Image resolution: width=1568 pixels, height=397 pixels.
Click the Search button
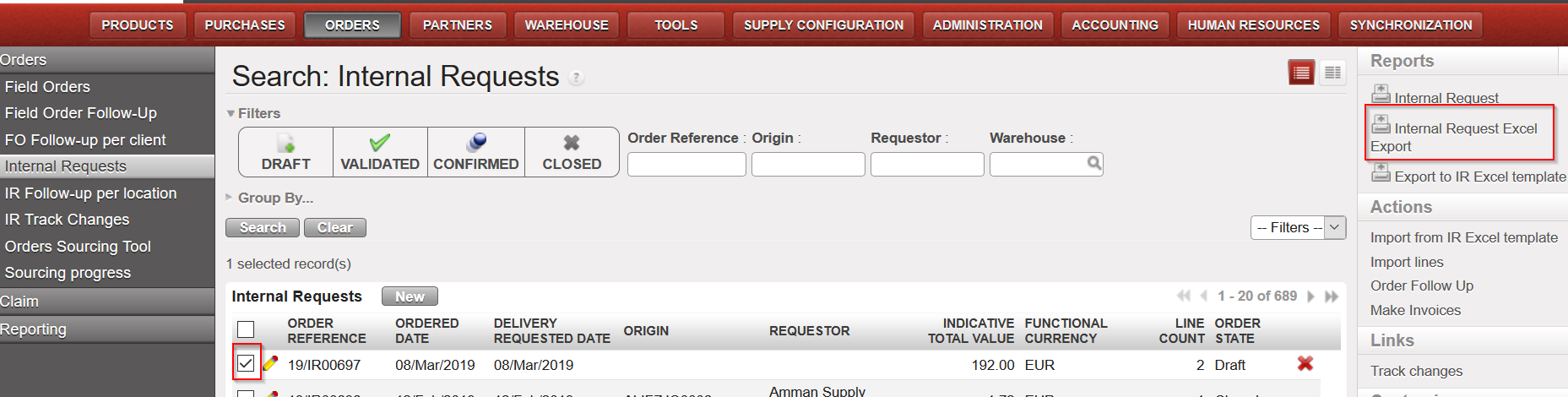coord(263,227)
